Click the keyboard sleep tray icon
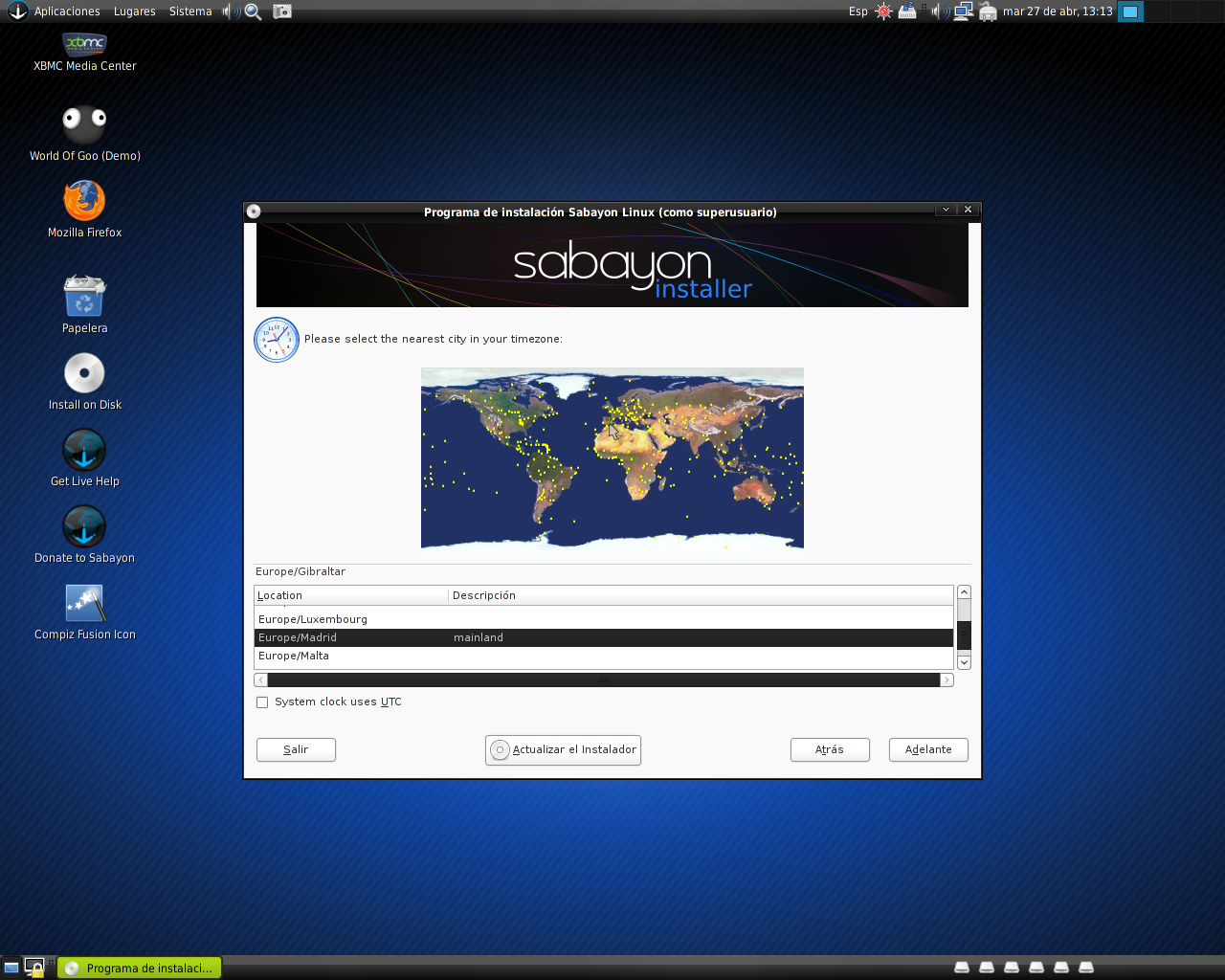1225x980 pixels. 907,11
